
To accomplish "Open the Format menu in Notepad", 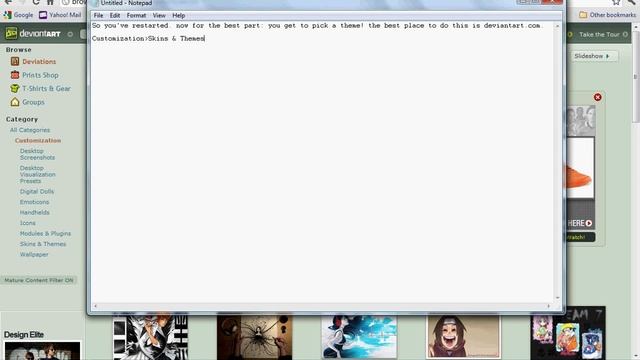I will click(x=136, y=16).
